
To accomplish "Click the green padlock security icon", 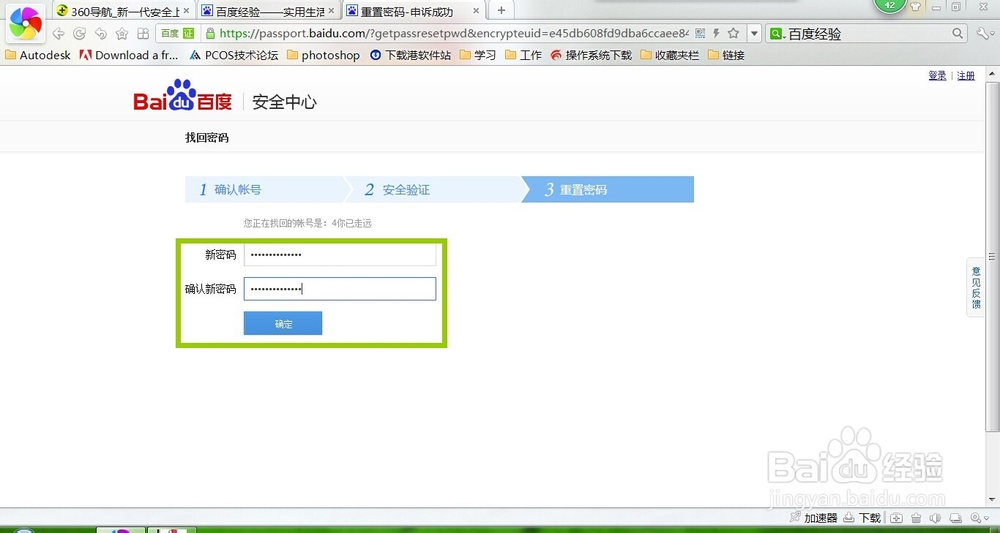I will tap(210, 33).
